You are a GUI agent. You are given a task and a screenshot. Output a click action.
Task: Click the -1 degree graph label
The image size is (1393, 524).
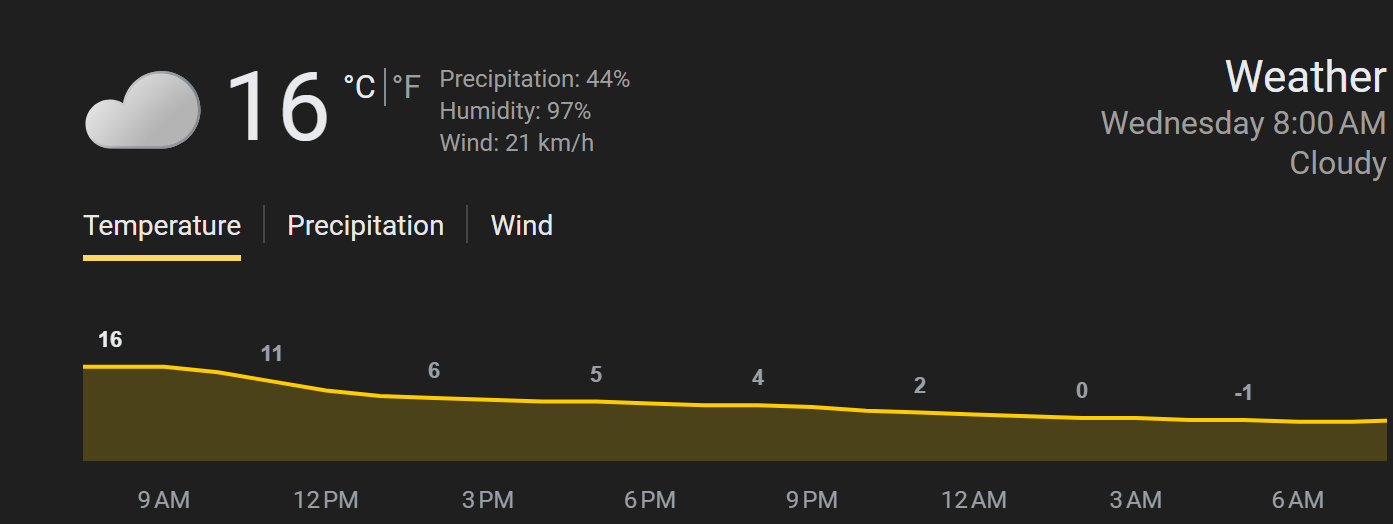click(x=1243, y=393)
